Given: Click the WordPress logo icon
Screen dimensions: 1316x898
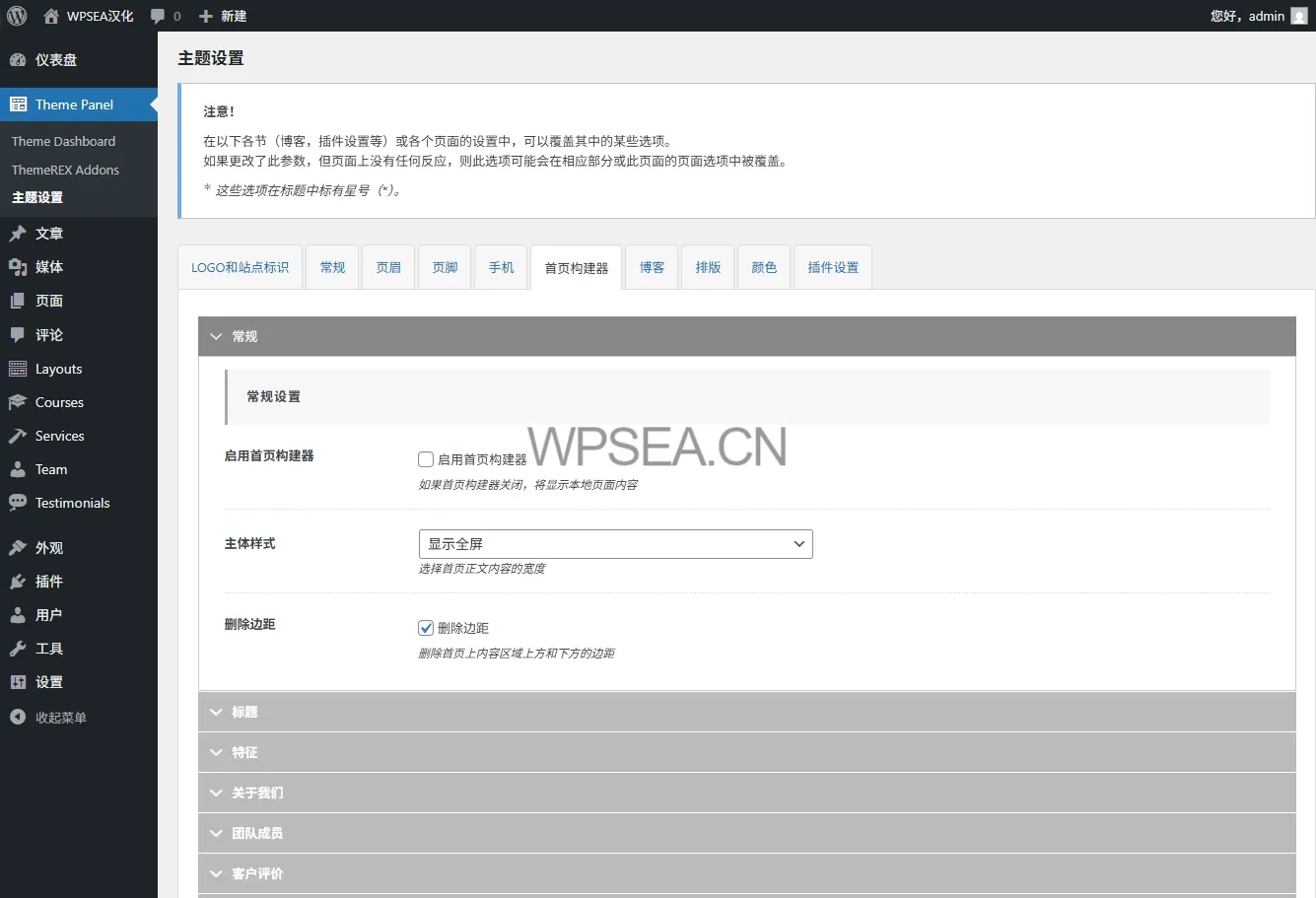Looking at the screenshot, I should coord(17,16).
